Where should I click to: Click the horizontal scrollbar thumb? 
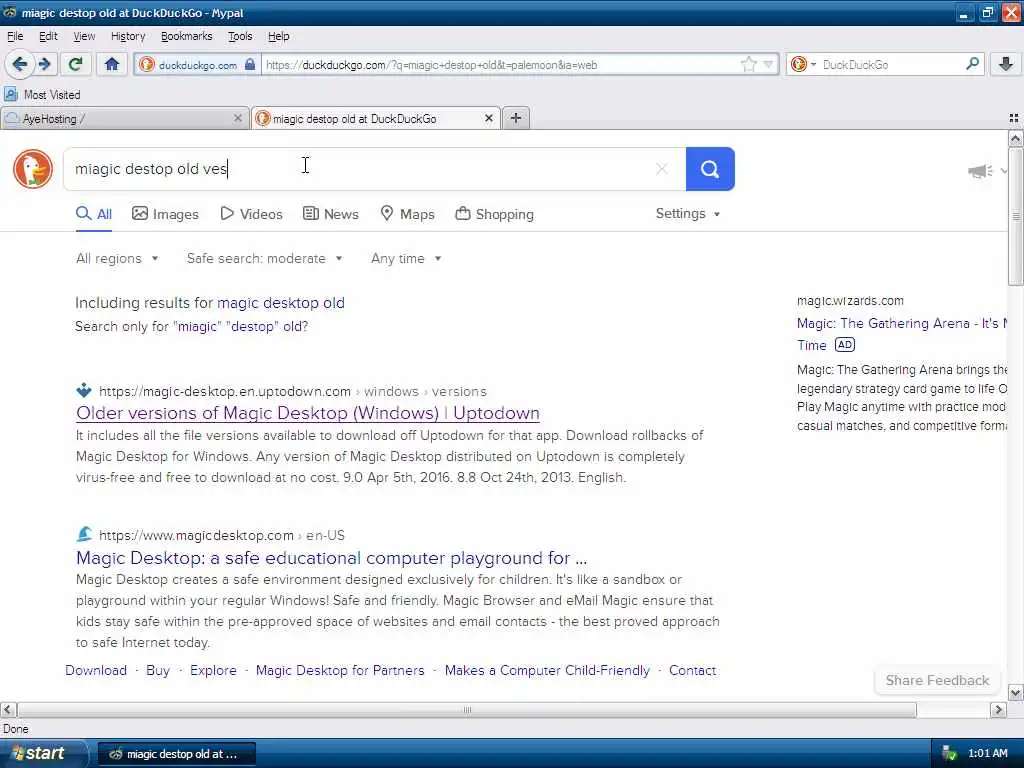tap(467, 709)
